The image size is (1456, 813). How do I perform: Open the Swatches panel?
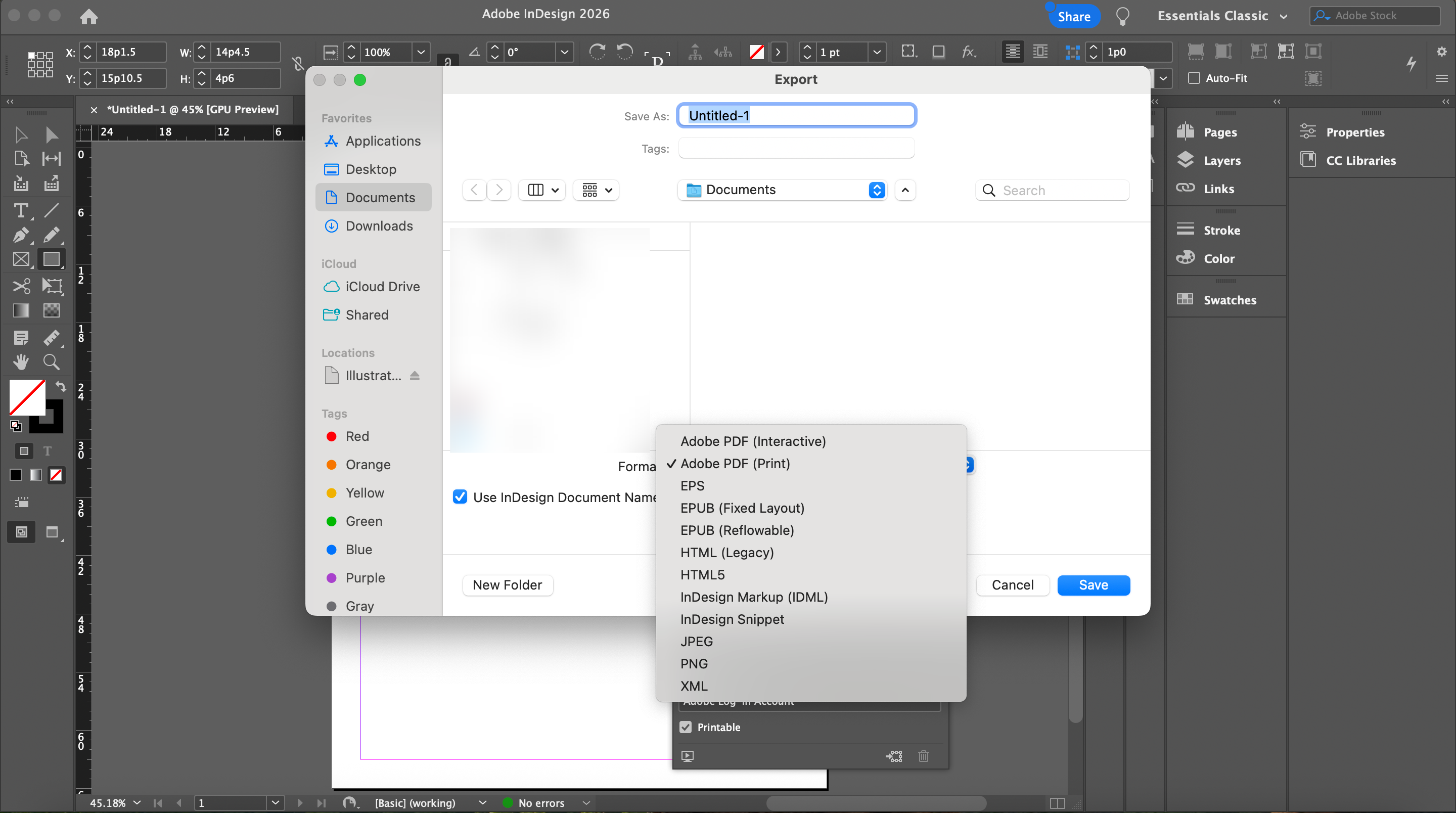tap(1230, 300)
